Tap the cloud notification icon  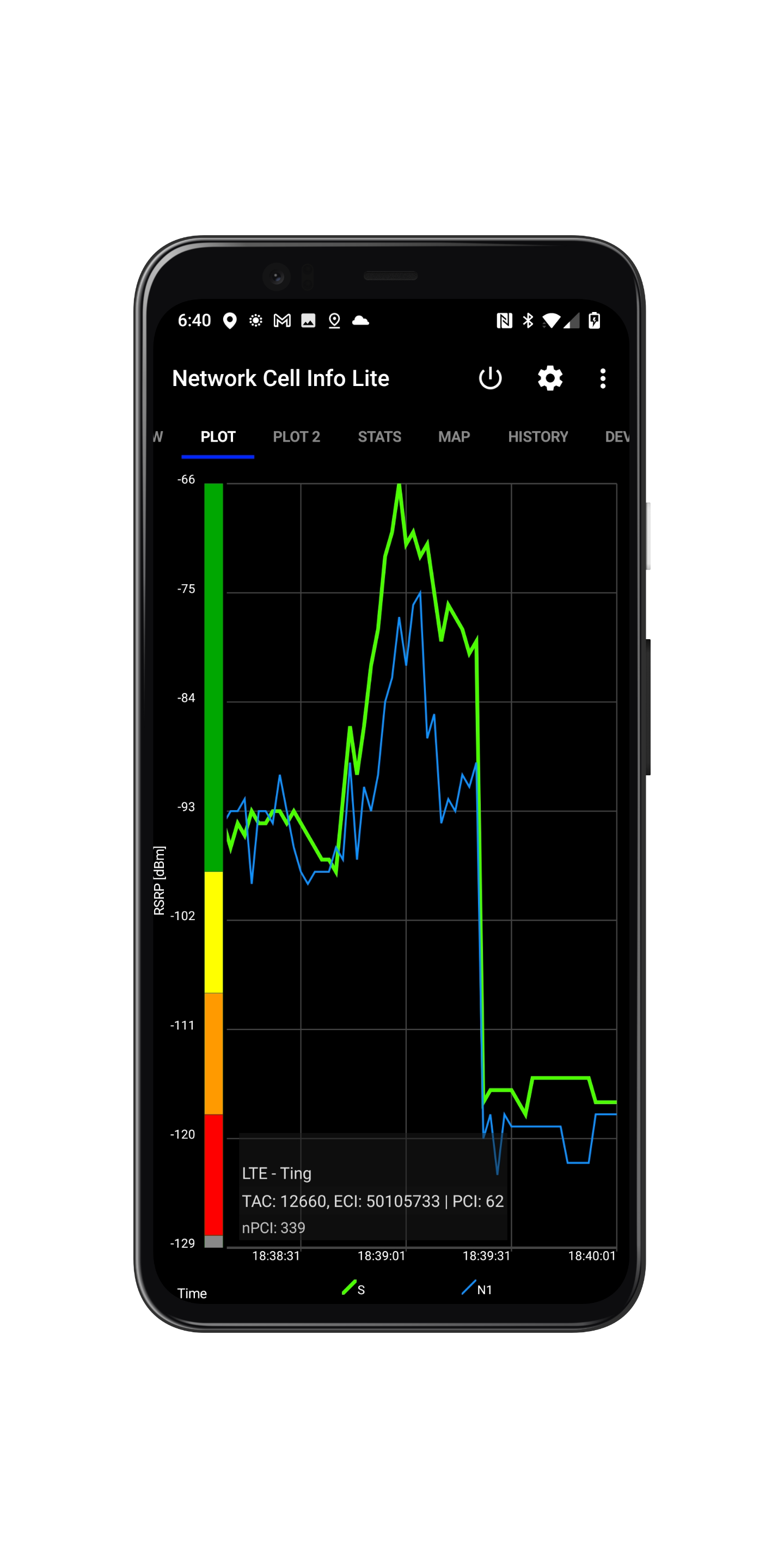point(360,320)
